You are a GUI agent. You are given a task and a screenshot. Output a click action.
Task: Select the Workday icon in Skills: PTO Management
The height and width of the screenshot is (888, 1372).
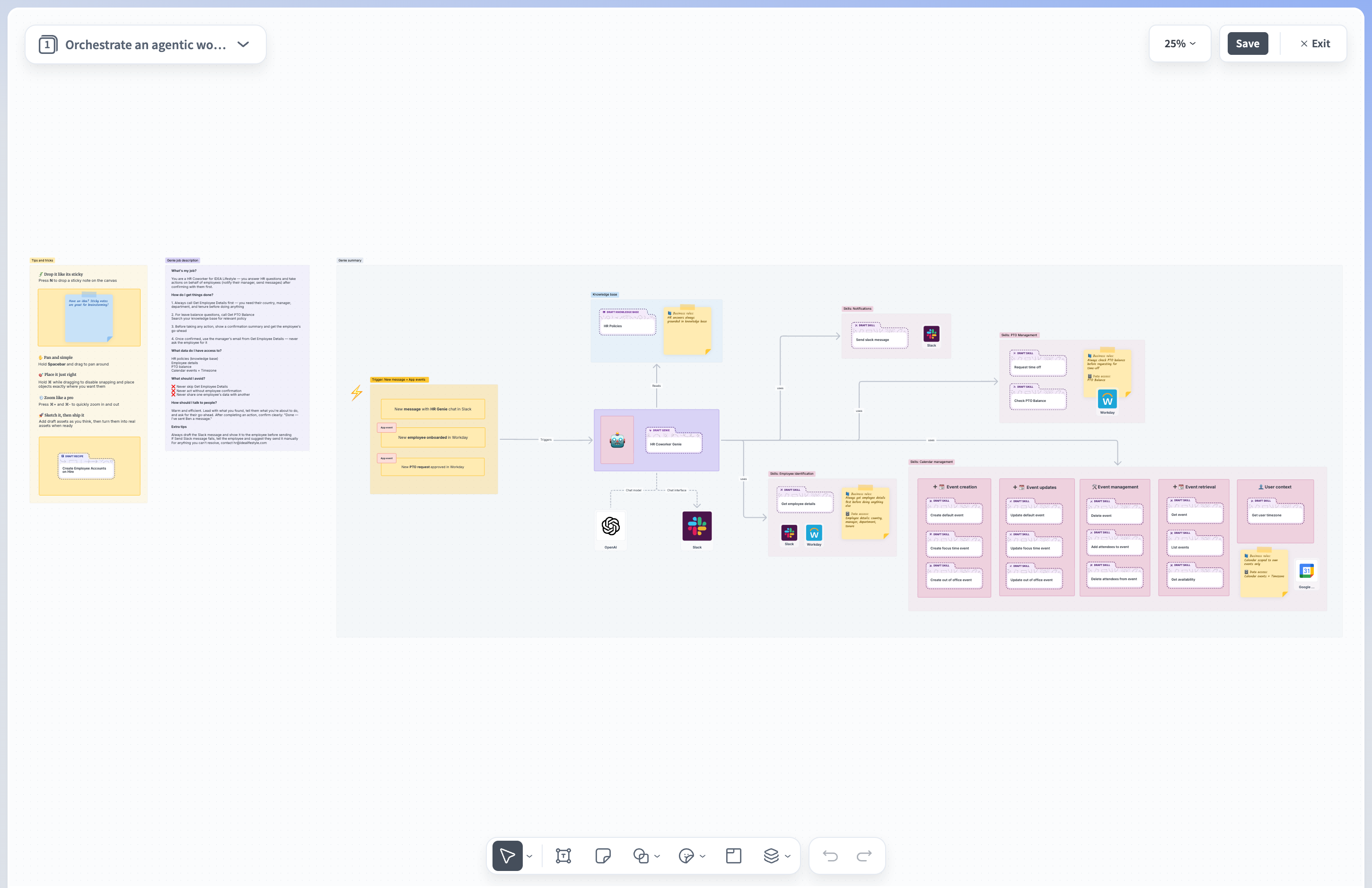click(1108, 400)
